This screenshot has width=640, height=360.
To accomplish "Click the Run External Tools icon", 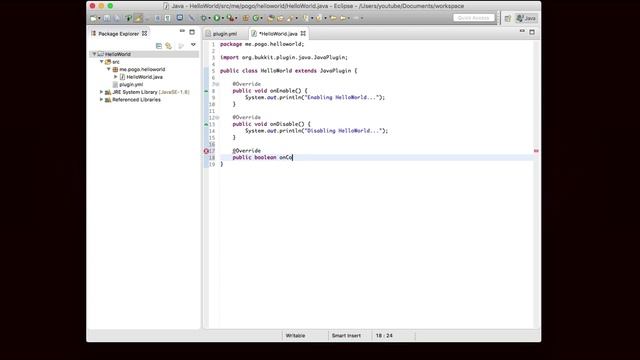I will [x=231, y=18].
